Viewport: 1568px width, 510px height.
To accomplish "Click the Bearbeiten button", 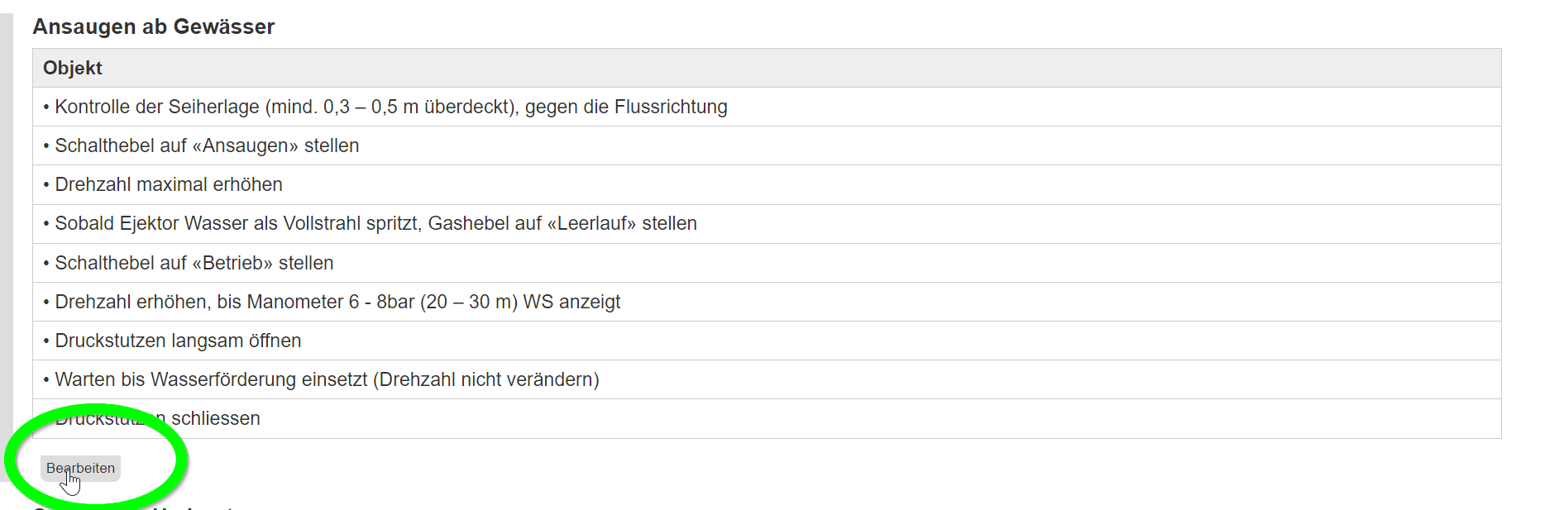I will point(80,468).
